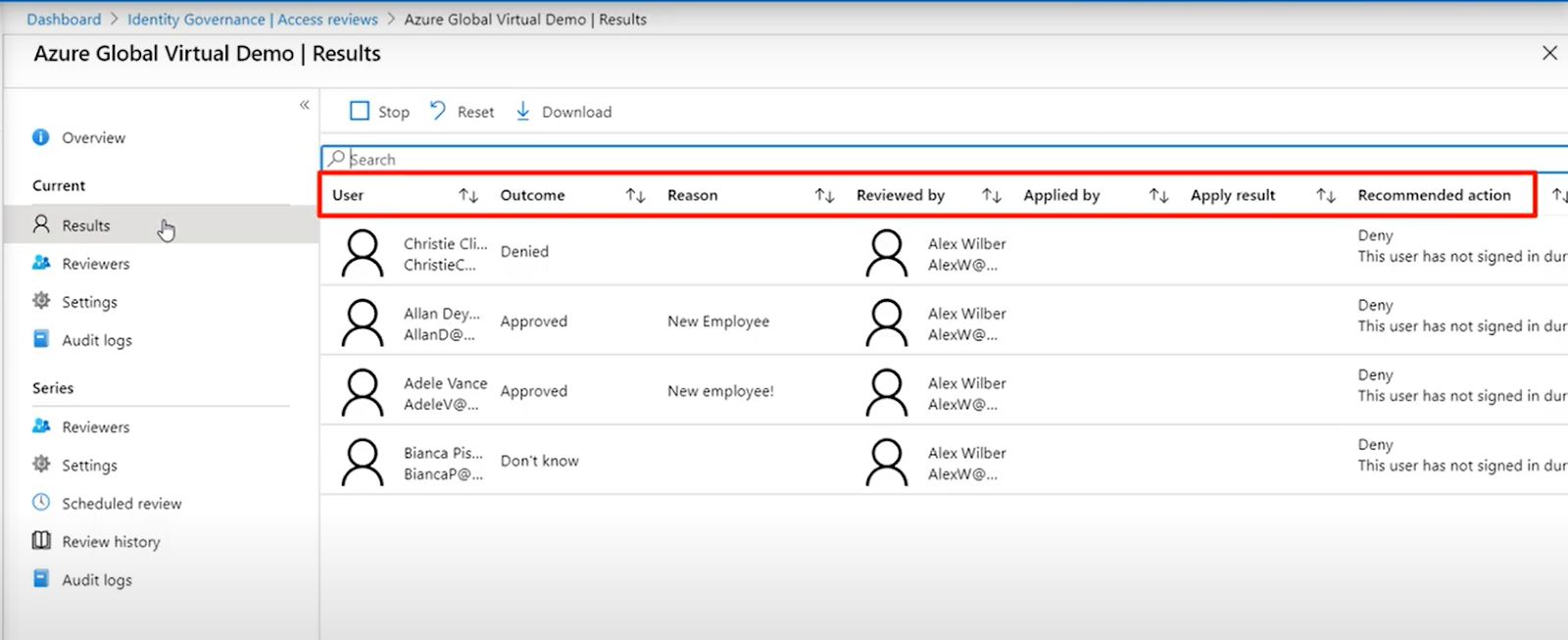This screenshot has width=1568, height=640.
Task: Click Settings gear icon under Series
Action: click(x=41, y=465)
